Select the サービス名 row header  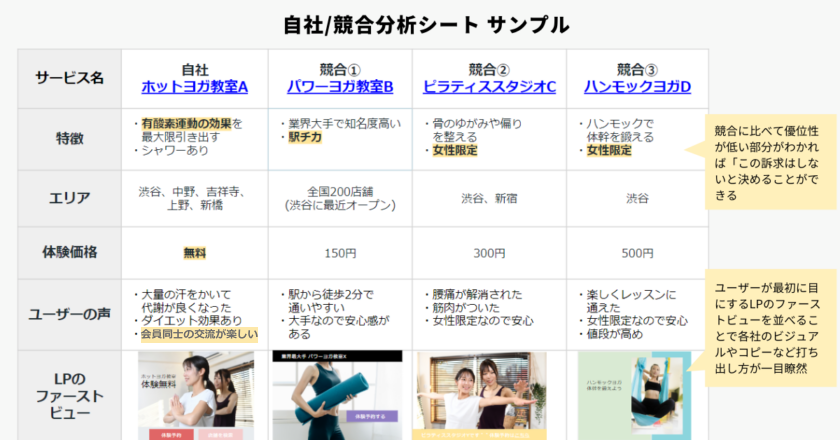tap(70, 78)
